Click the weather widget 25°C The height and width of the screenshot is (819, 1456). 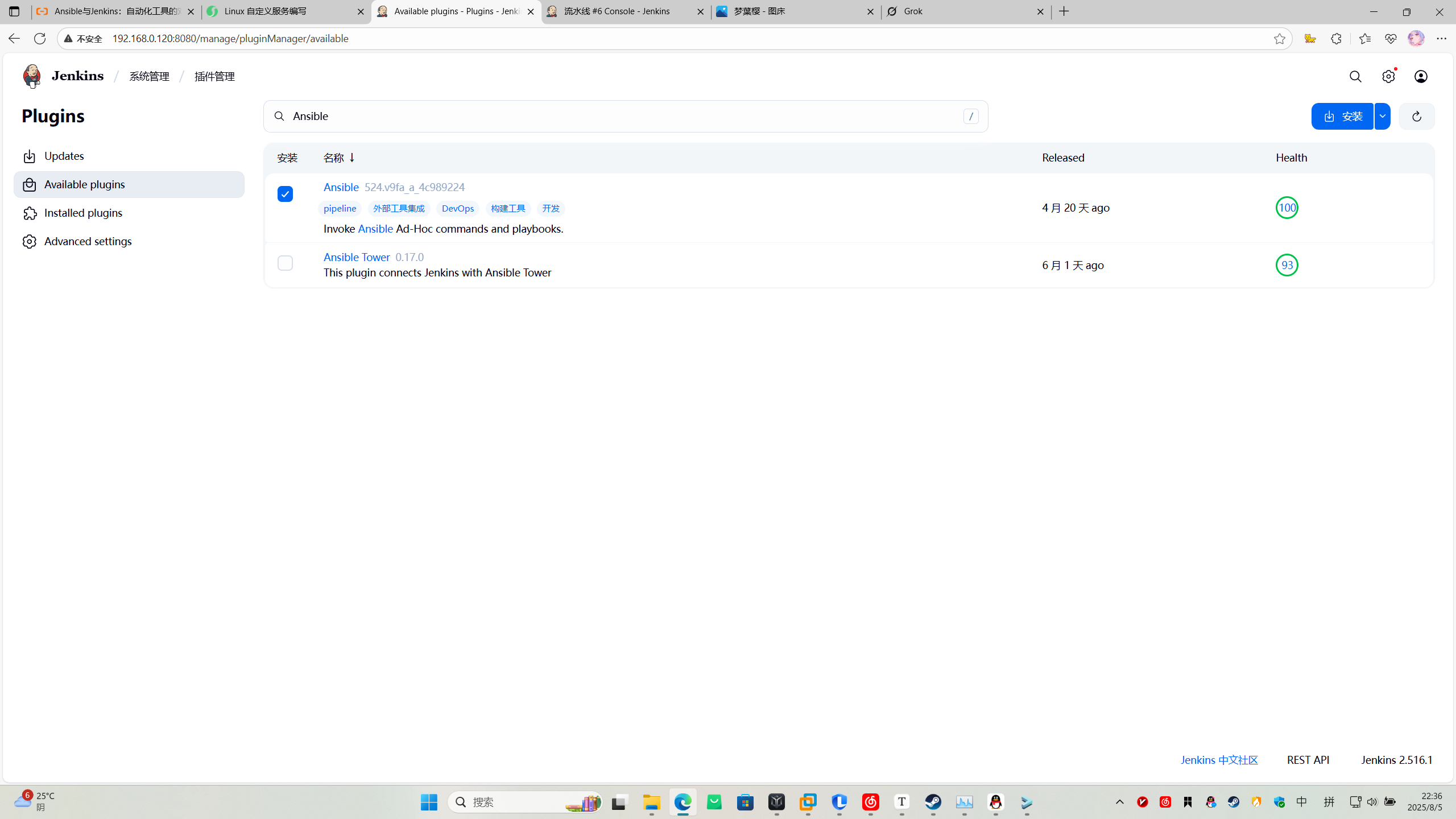[x=35, y=801]
